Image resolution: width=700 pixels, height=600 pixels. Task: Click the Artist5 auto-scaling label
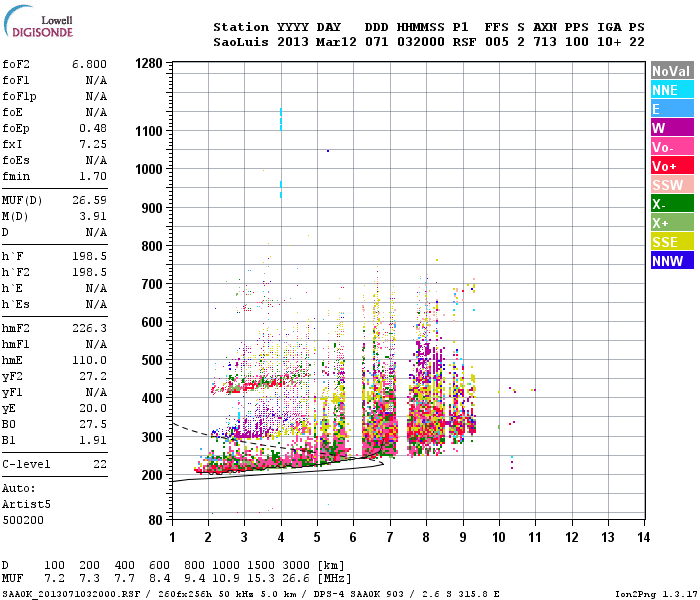click(26, 504)
